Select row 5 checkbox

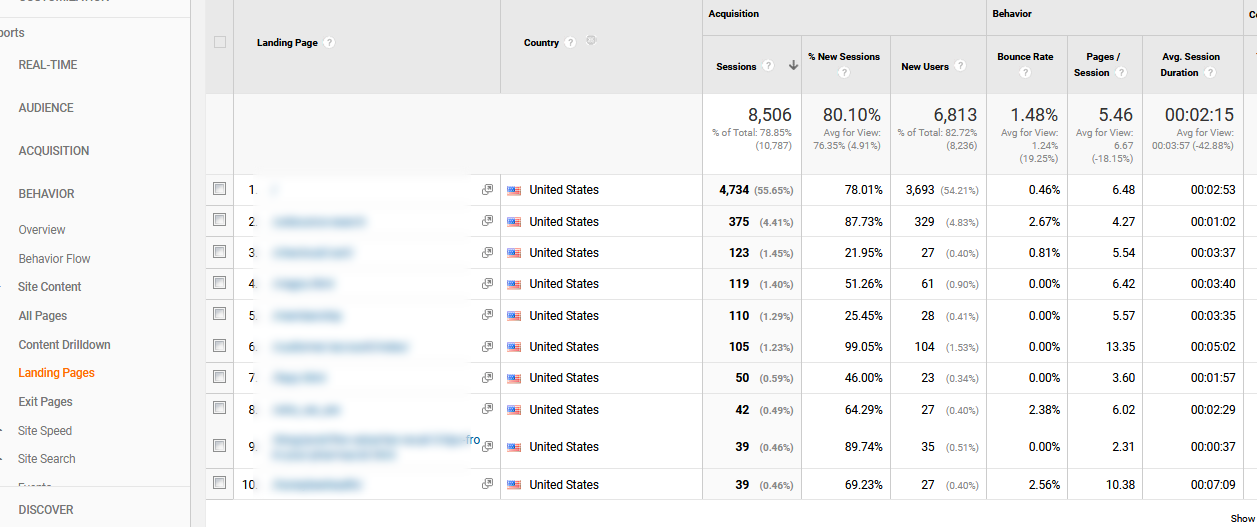click(220, 315)
